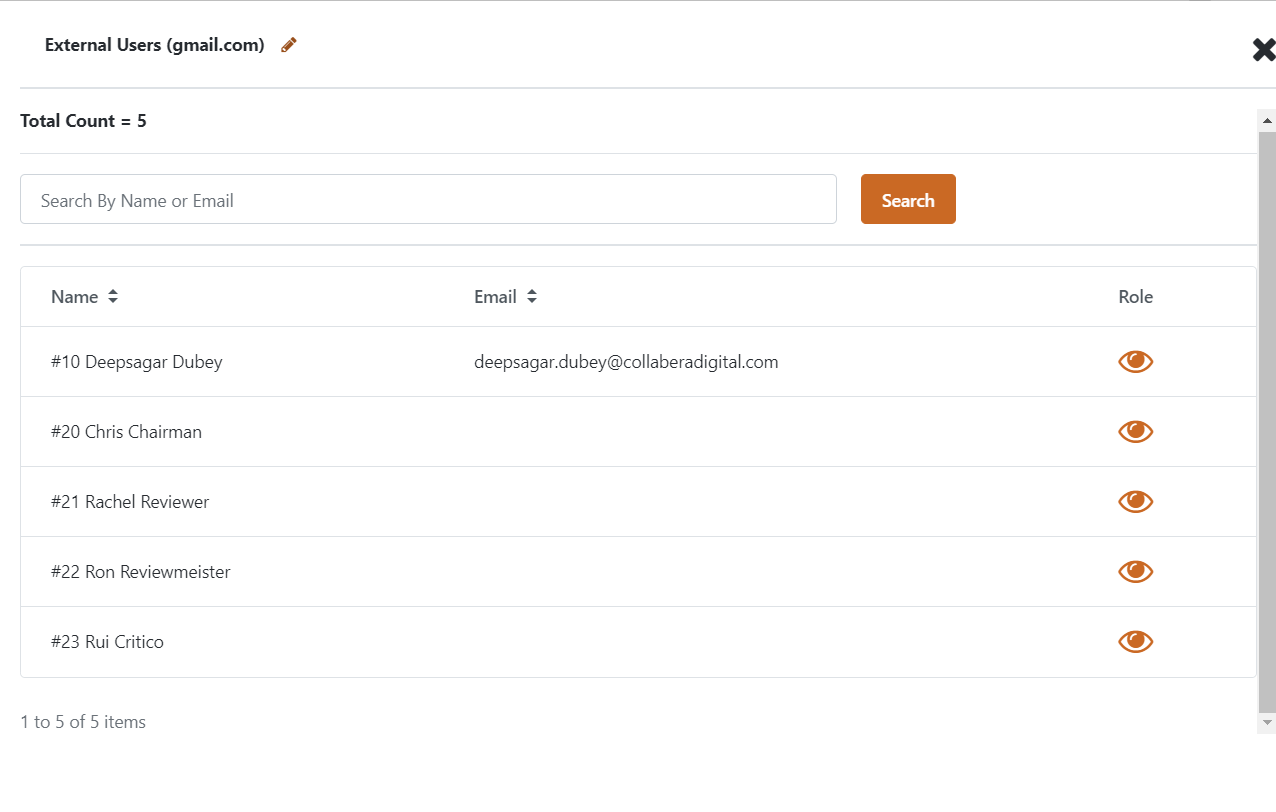Sort the table by Email column
Screen dimensions: 1276x812
[532, 296]
